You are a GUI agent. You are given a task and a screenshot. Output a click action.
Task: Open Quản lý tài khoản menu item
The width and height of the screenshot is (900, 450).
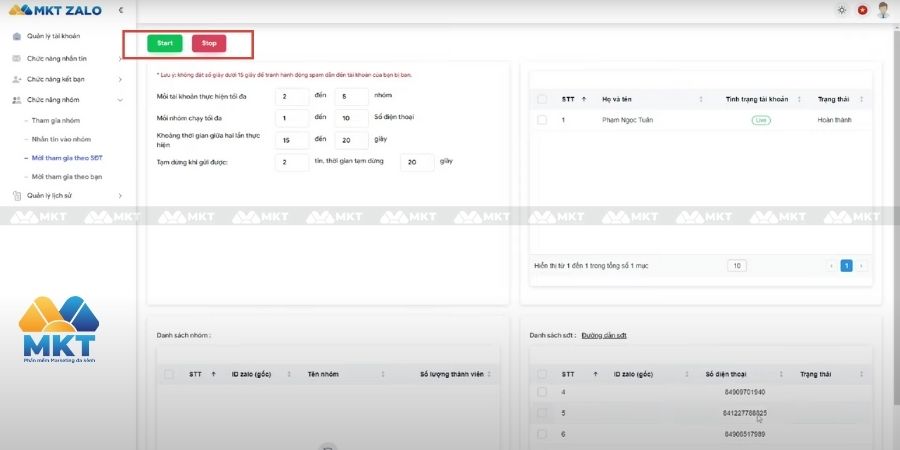tap(53, 36)
